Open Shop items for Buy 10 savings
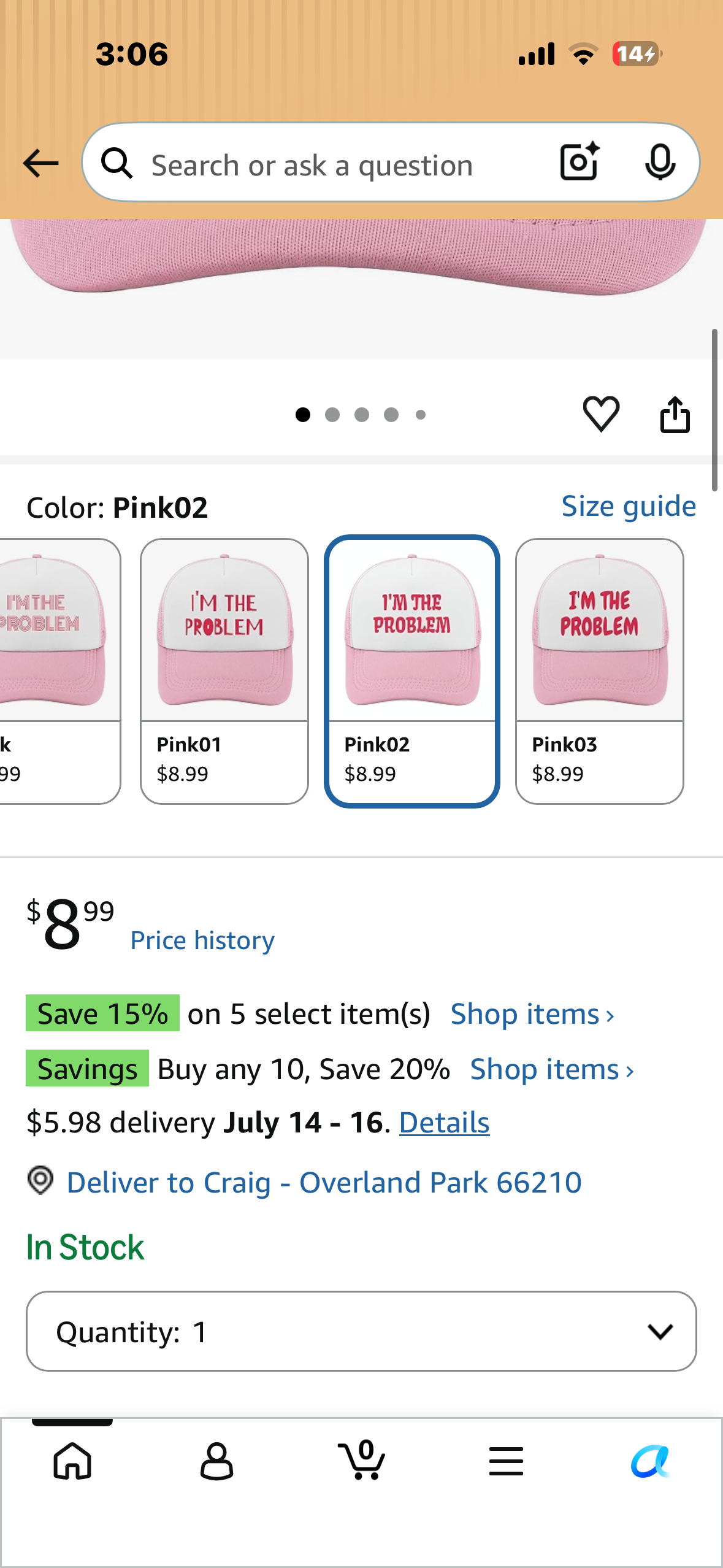 [x=552, y=1069]
